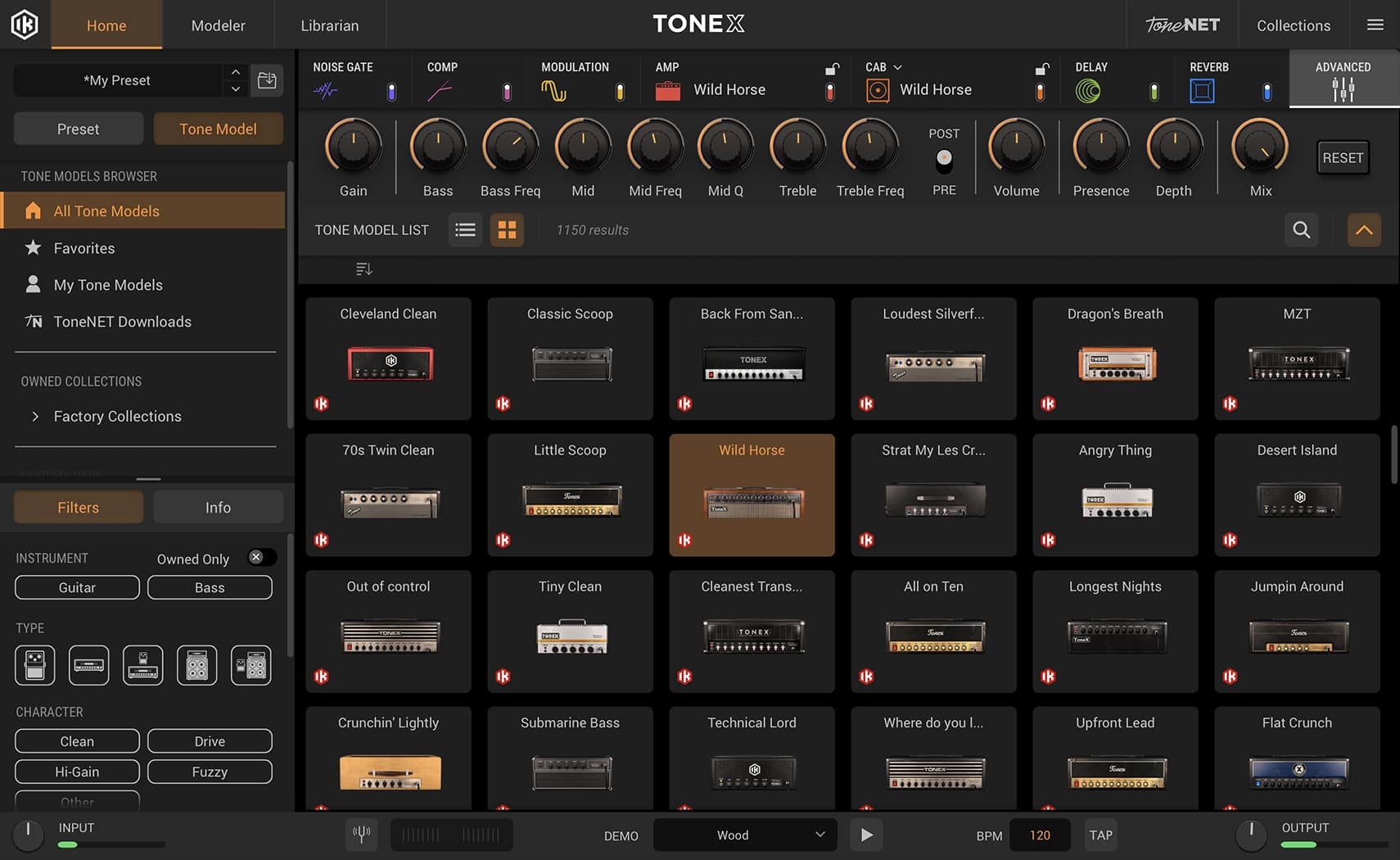The width and height of the screenshot is (1400, 860).
Task: Switch tone model list to list view
Action: (x=465, y=230)
